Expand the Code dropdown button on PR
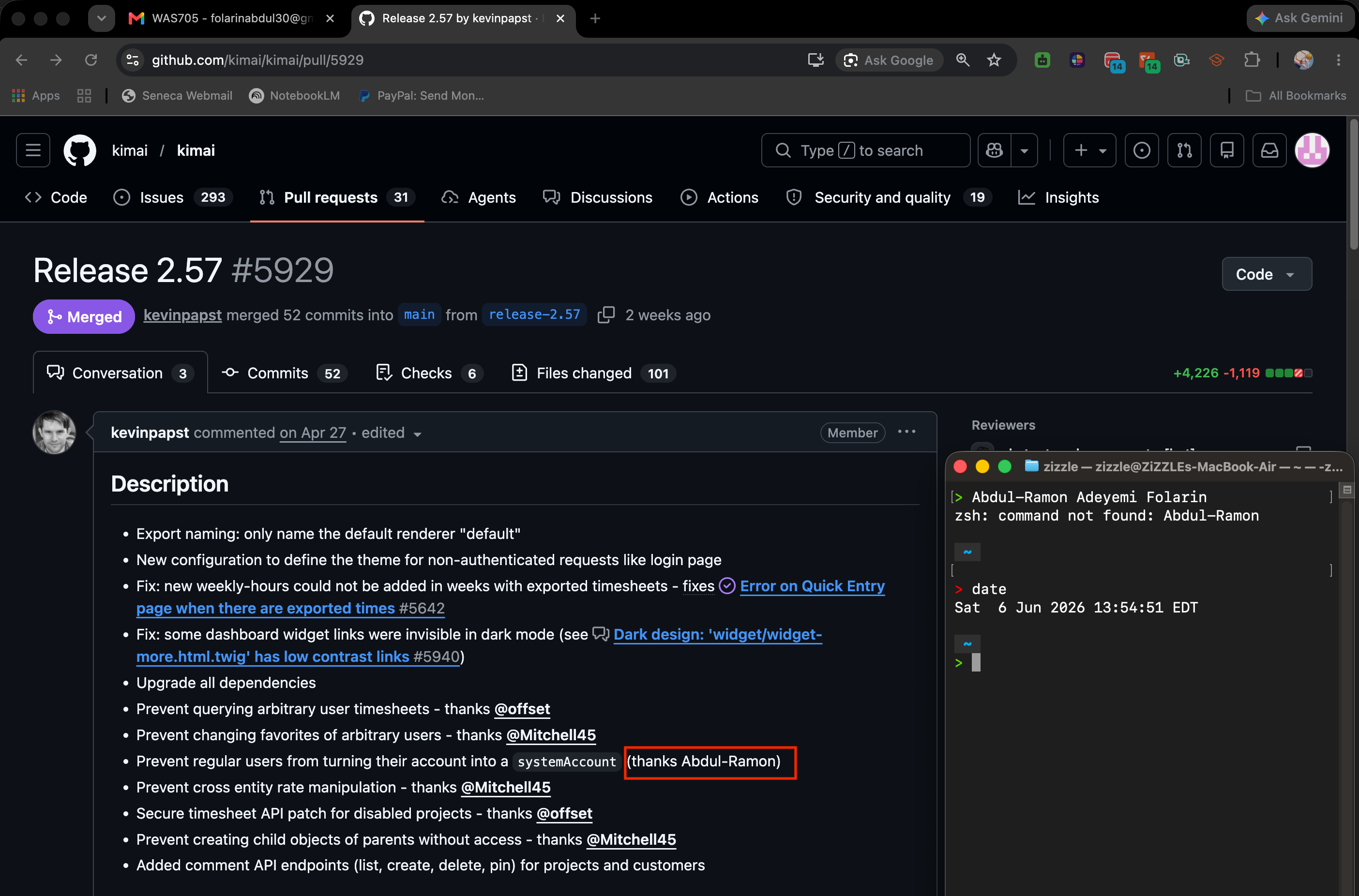The width and height of the screenshot is (1359, 896). 1267,274
